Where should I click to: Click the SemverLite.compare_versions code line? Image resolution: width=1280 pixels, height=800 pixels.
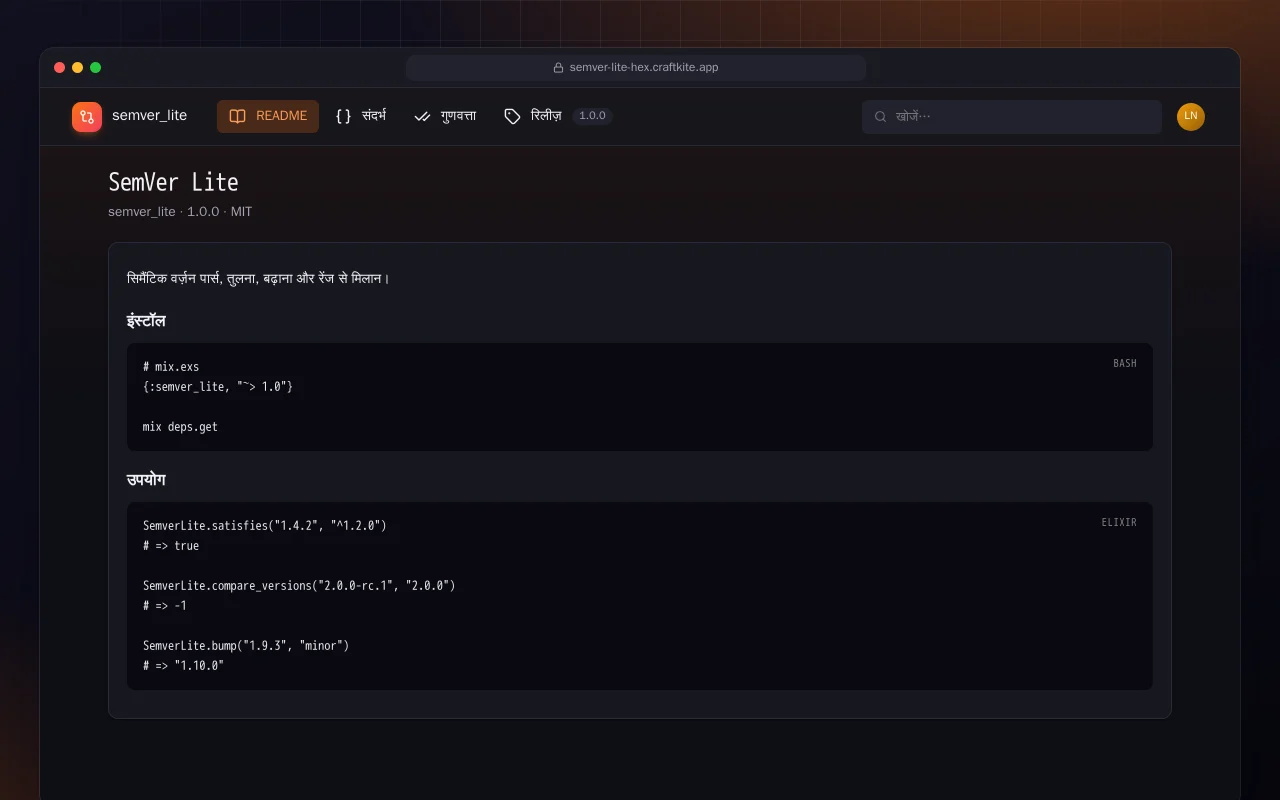(299, 586)
